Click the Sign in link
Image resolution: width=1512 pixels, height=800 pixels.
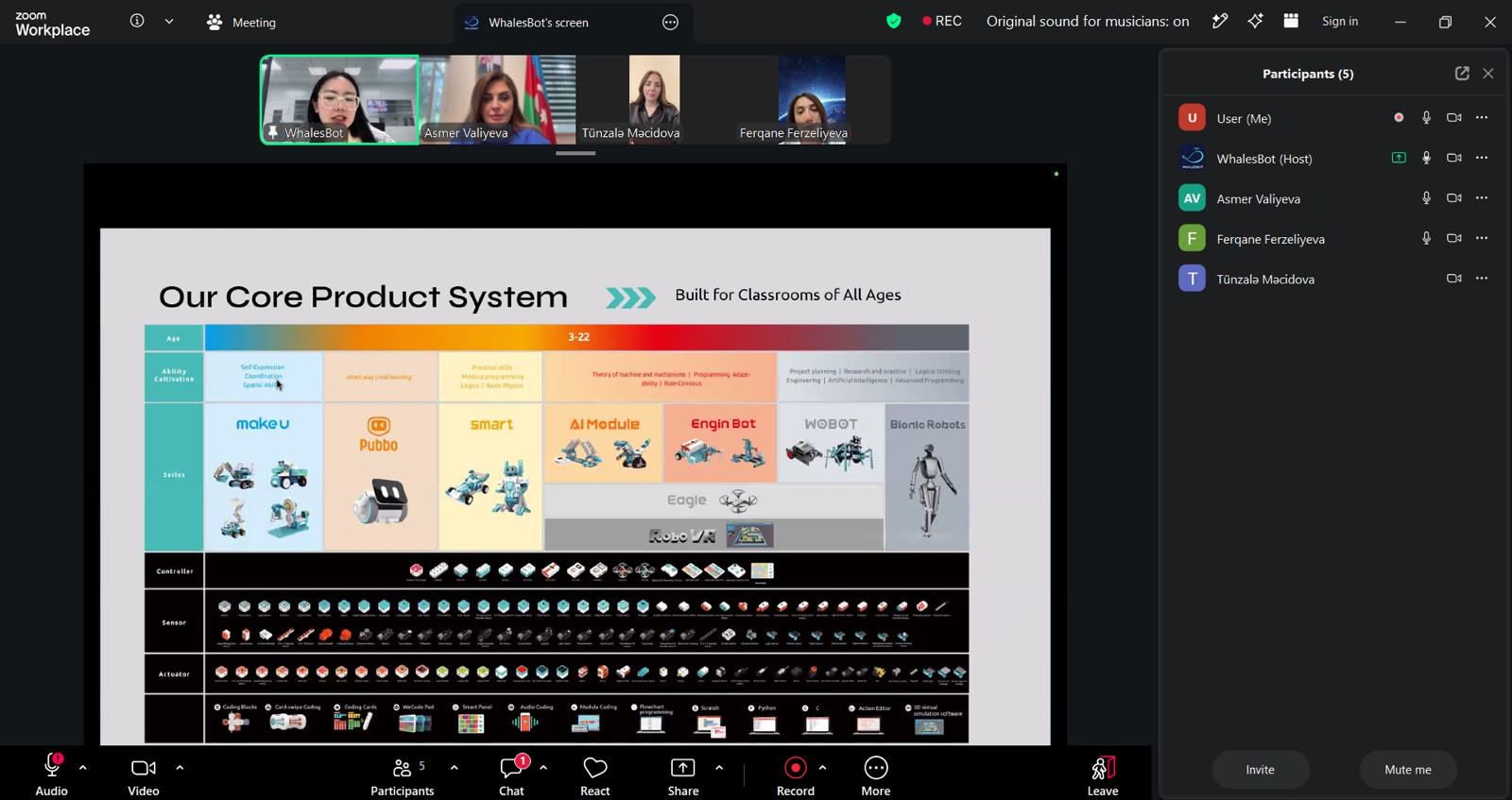point(1340,22)
